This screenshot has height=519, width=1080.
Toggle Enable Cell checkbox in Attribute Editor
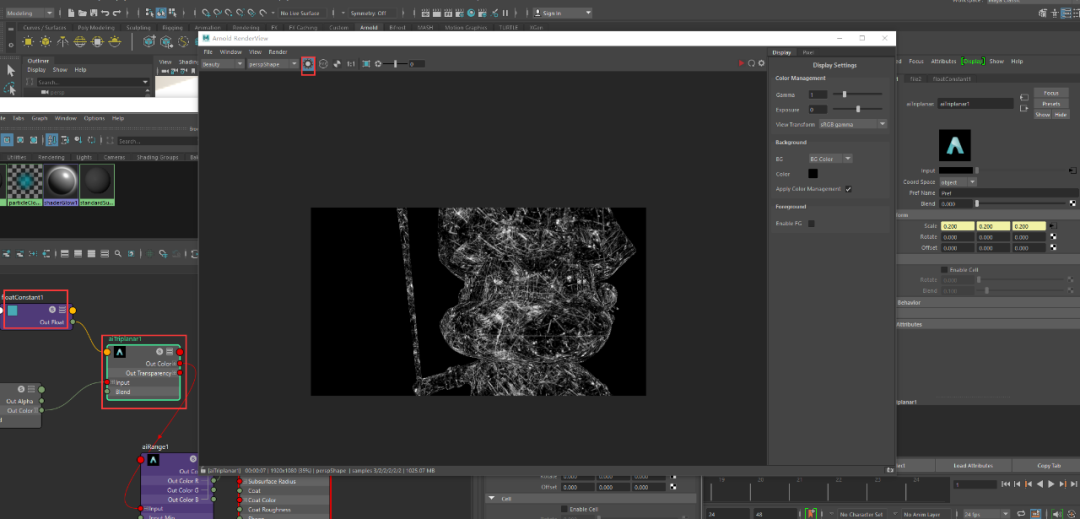click(x=944, y=270)
